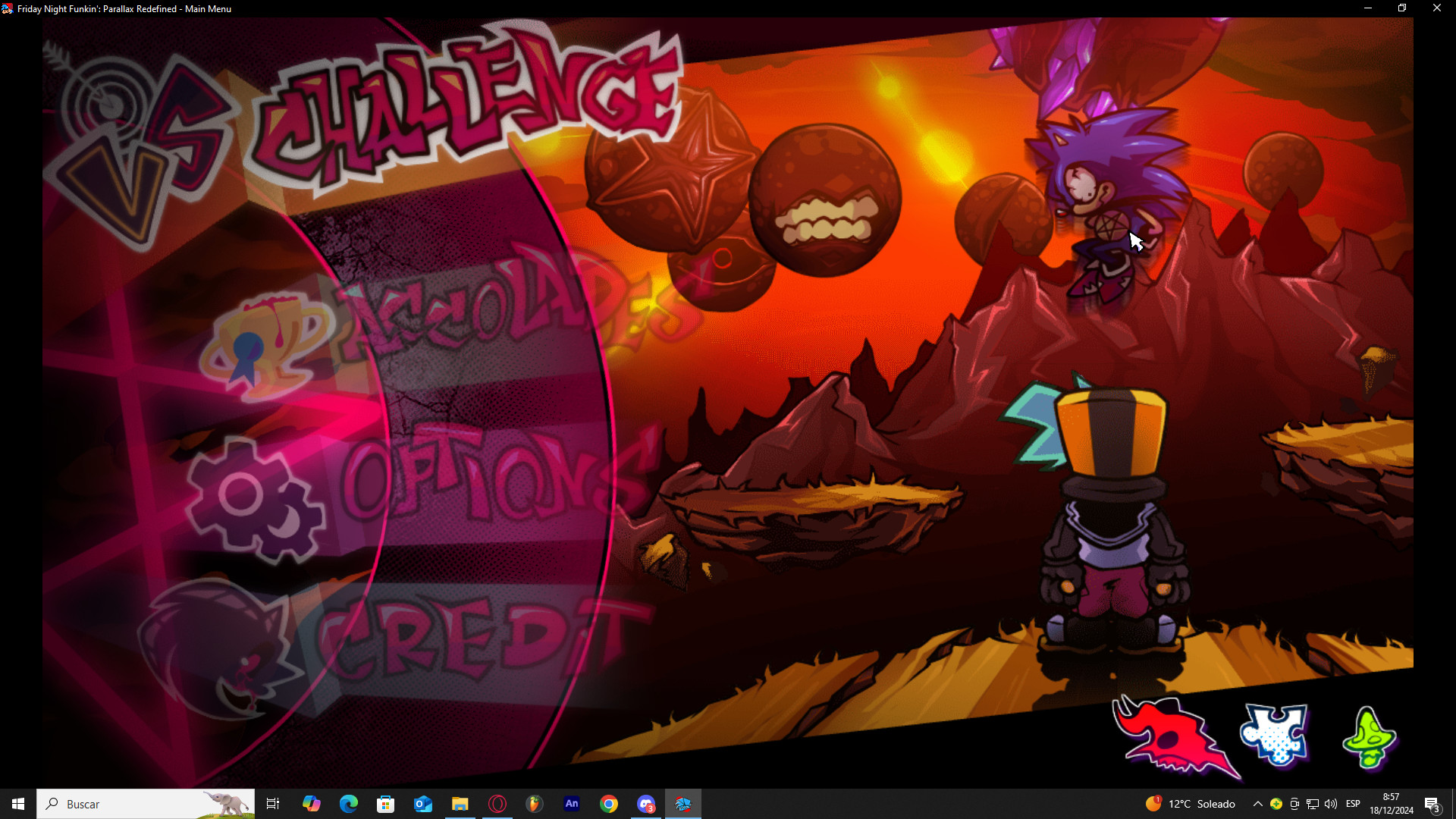The height and width of the screenshot is (819, 1456).
Task: Click the Buscar search field
Action: 114,804
